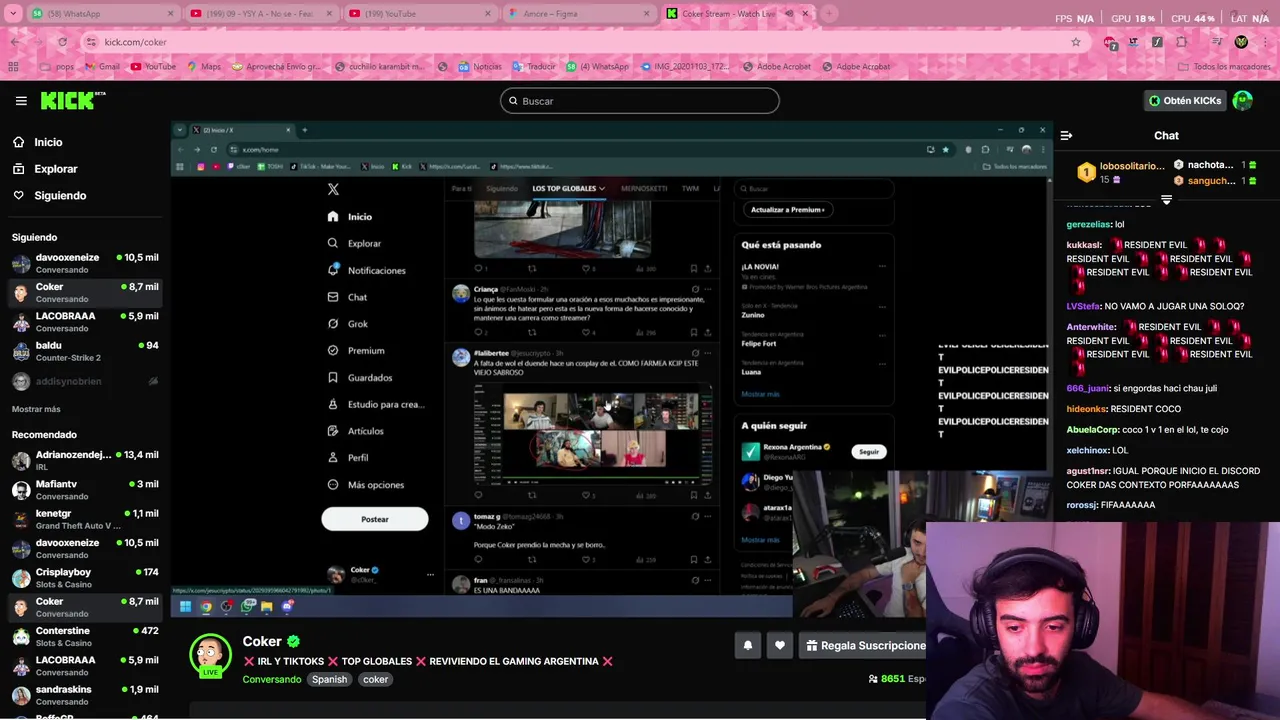Open addisynobrien offline channel
Screen dimensions: 1280x720
[85, 381]
